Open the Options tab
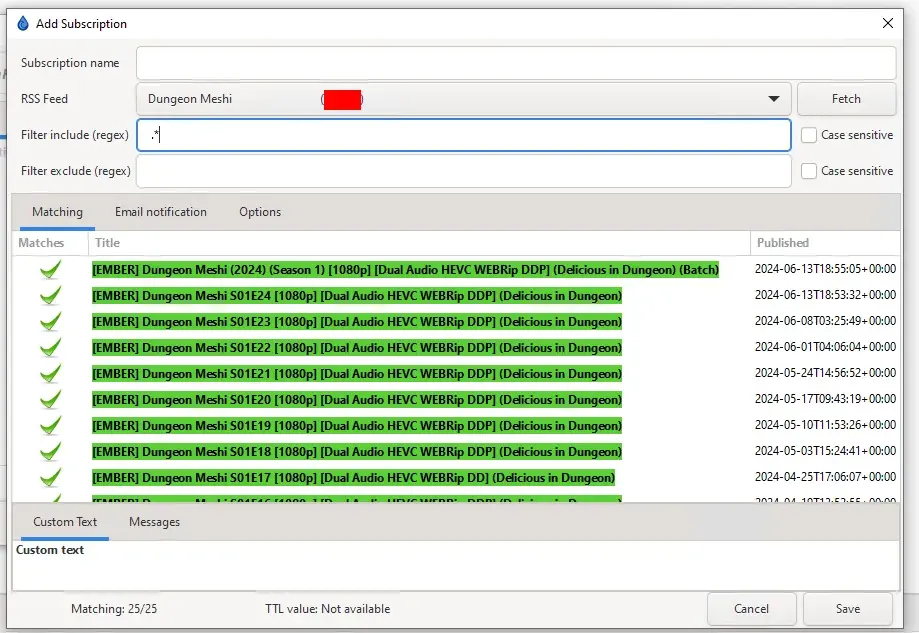Screen dimensions: 919x633 [x=260, y=212]
